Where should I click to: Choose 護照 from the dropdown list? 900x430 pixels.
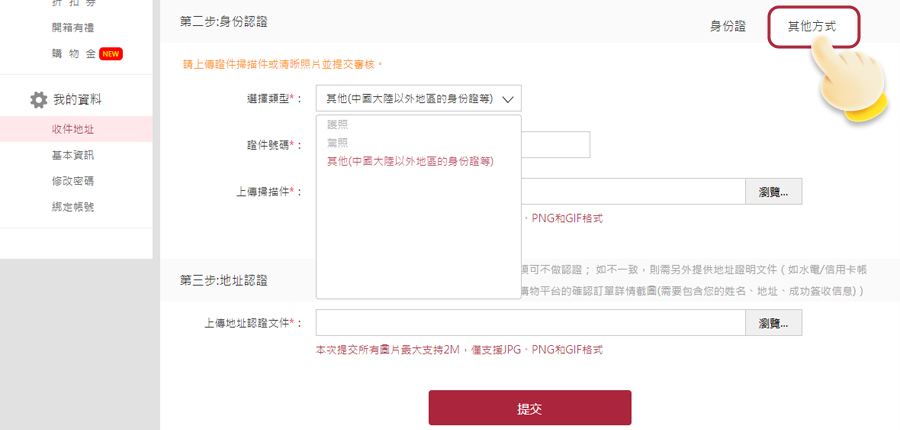tap(338, 125)
